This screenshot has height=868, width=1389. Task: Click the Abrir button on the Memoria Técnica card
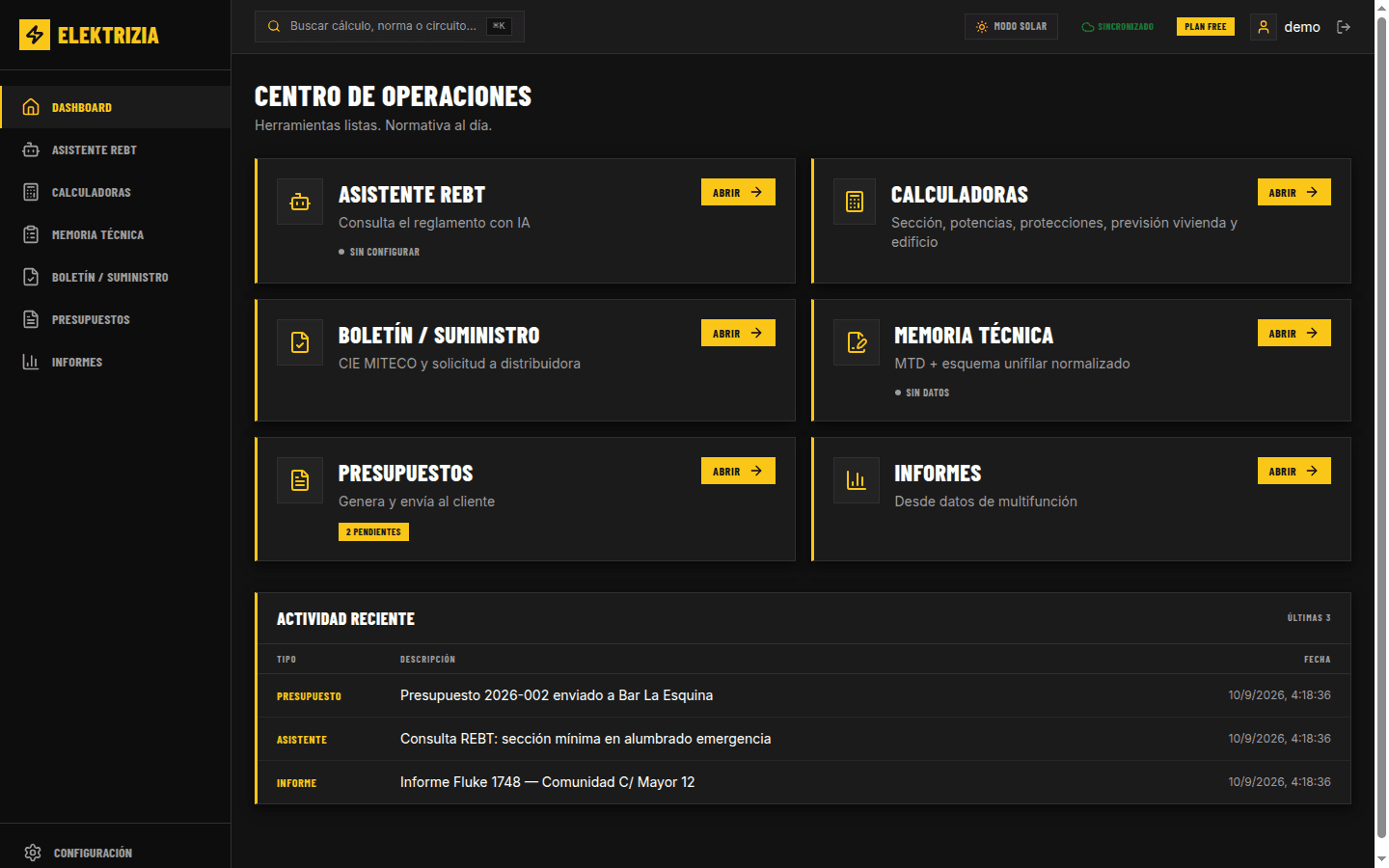[x=1294, y=333]
